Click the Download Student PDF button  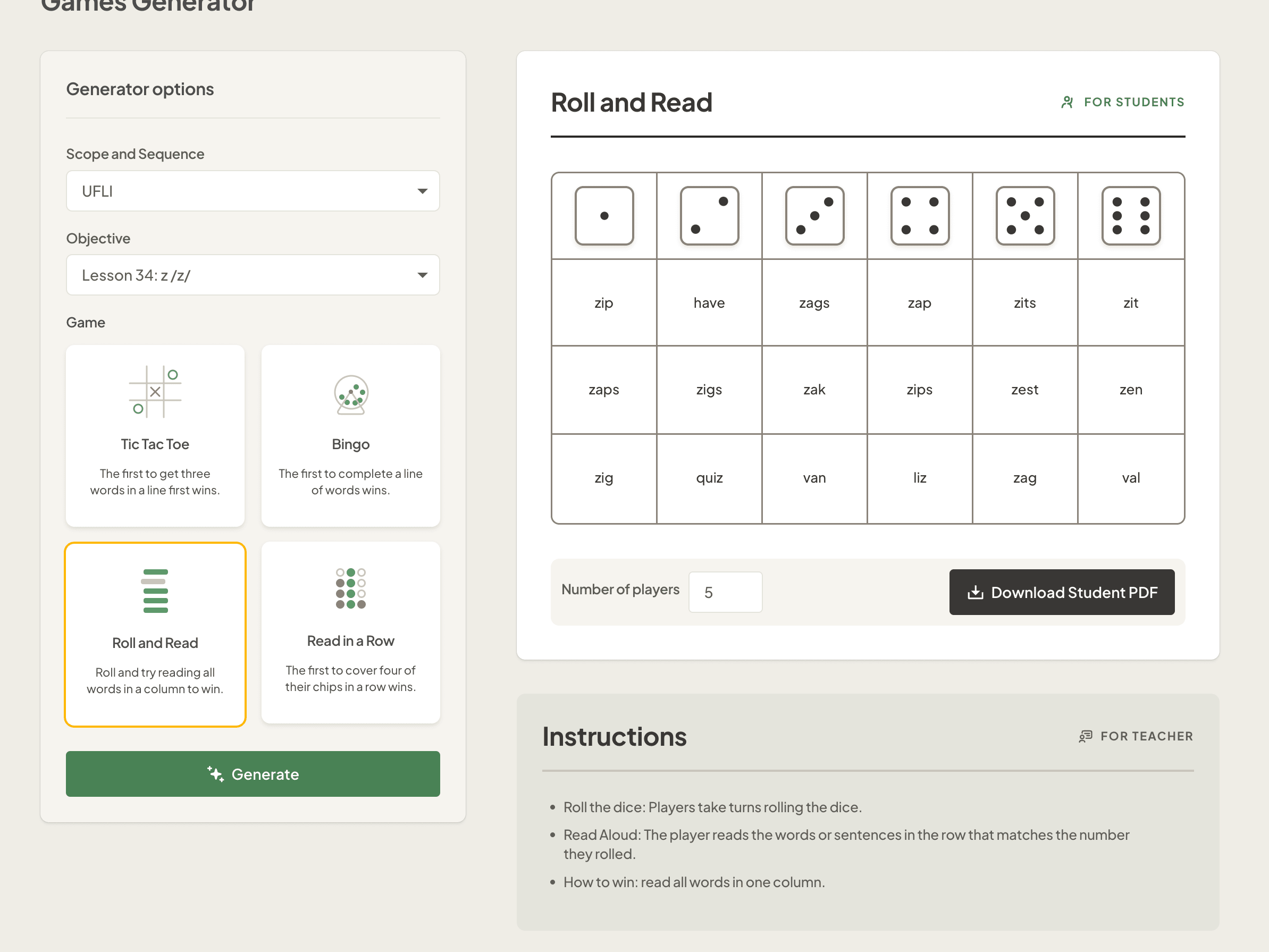1062,591
